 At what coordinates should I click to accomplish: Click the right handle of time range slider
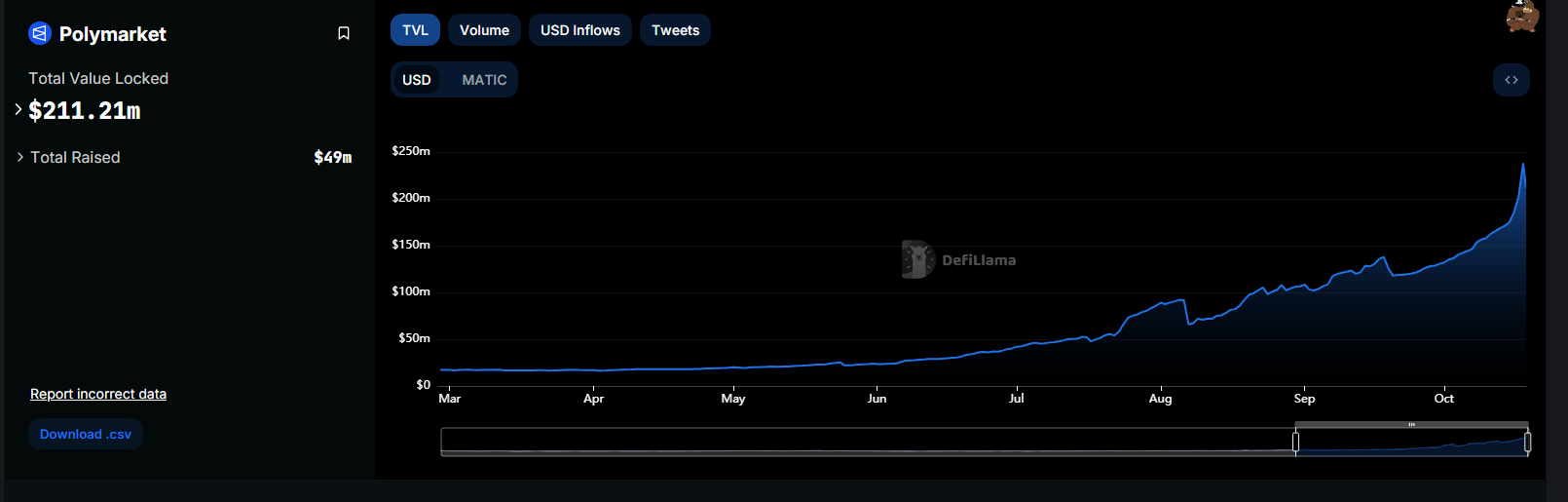(1527, 442)
